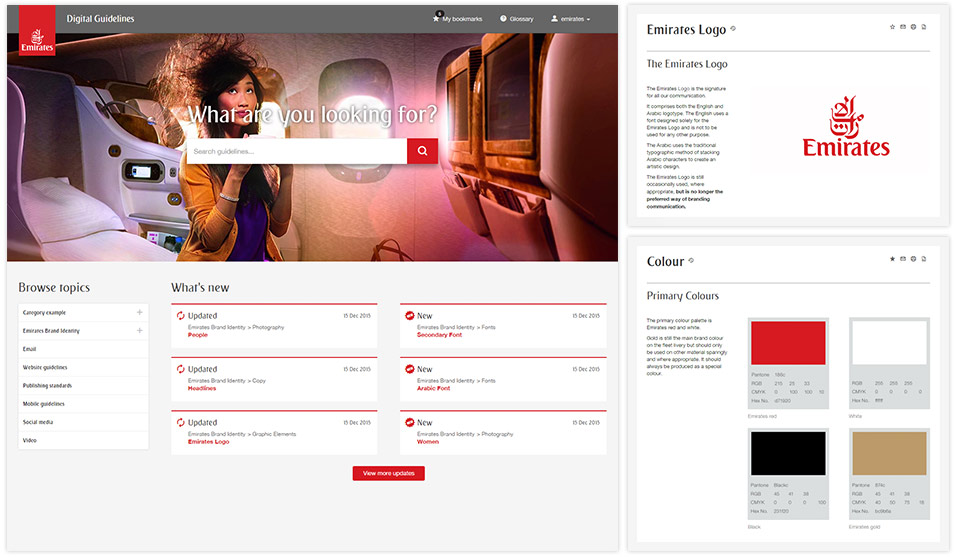Click the globe icon on Colour panel
960x557 pixels.
(913, 259)
